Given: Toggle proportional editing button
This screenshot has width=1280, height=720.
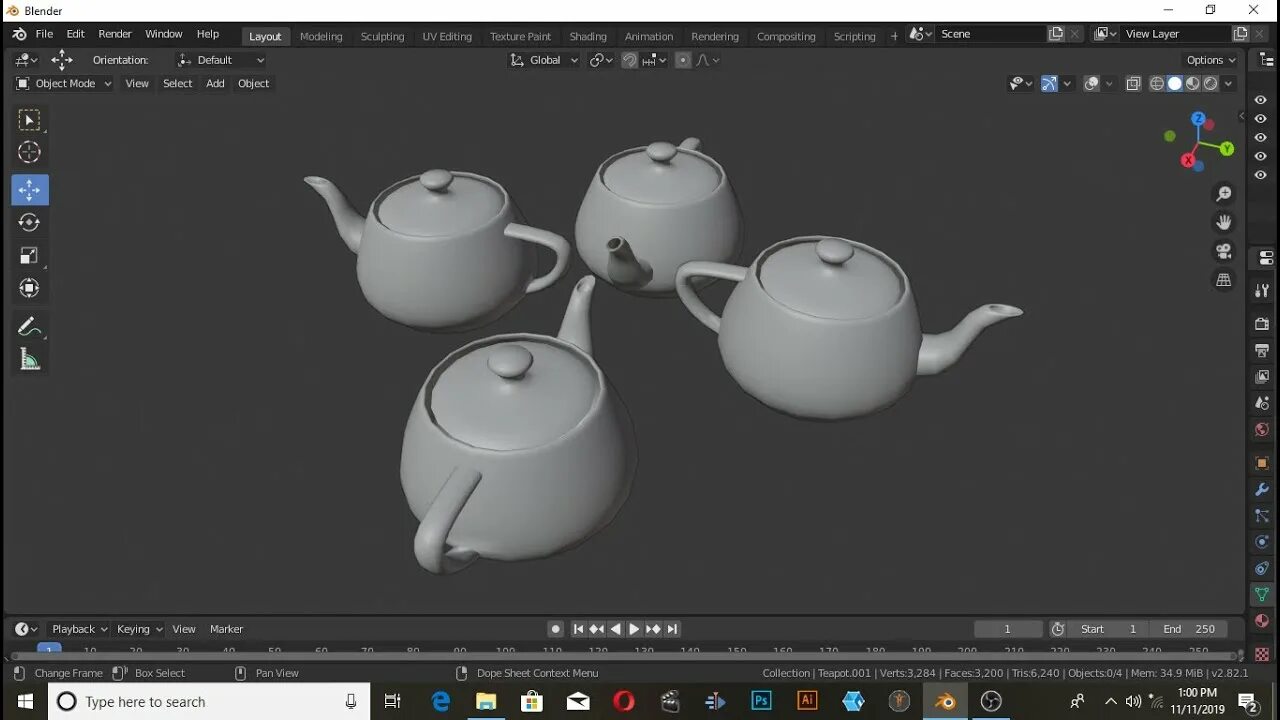Looking at the screenshot, I should [x=683, y=60].
